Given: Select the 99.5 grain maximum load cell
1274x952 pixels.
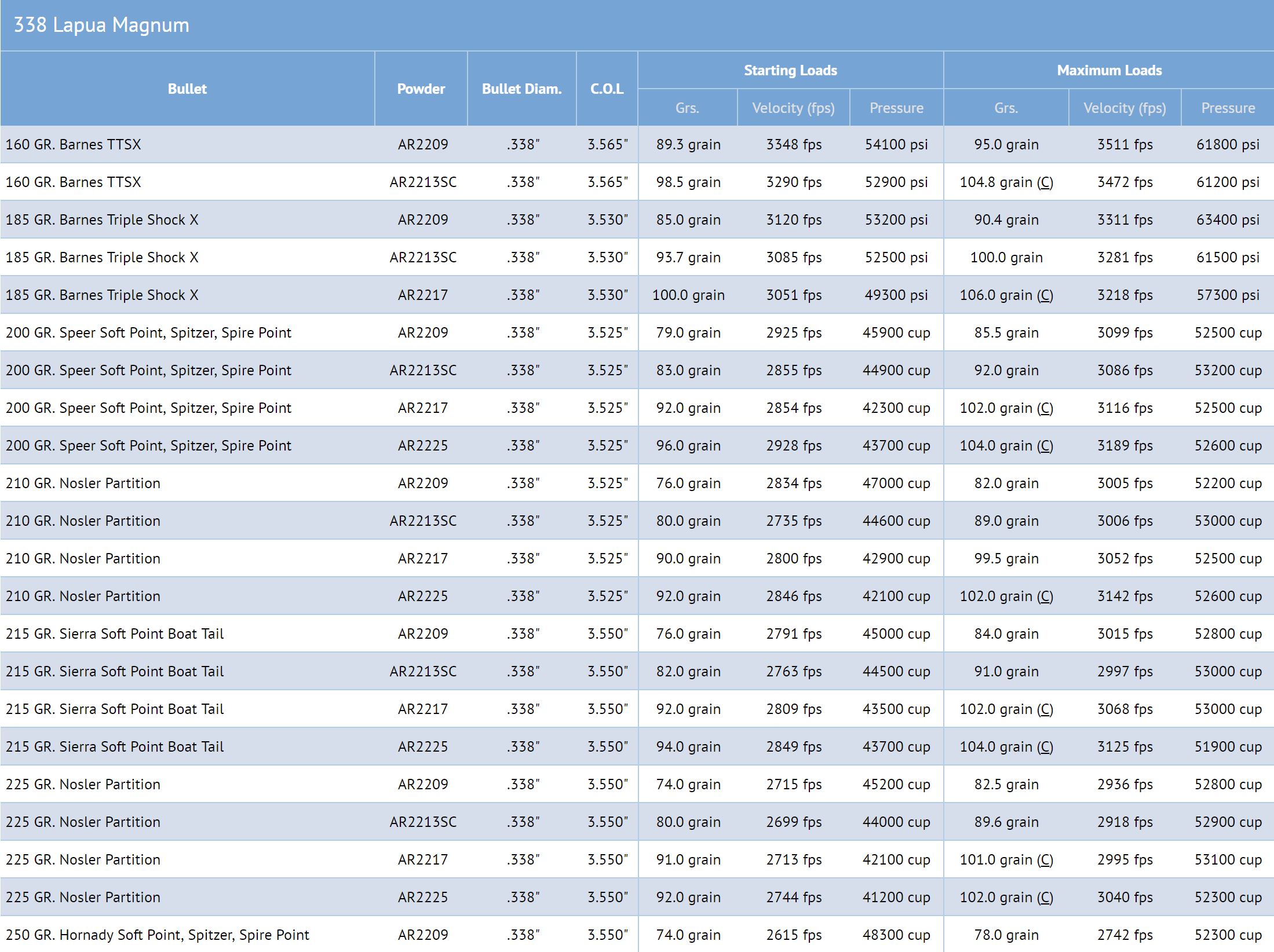Looking at the screenshot, I should click(x=1006, y=558).
